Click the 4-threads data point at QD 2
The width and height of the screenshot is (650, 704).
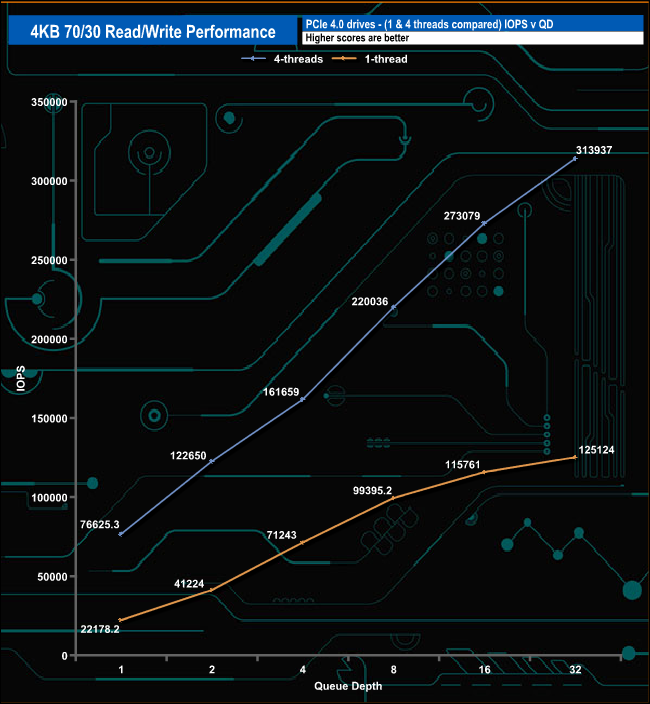(x=212, y=462)
